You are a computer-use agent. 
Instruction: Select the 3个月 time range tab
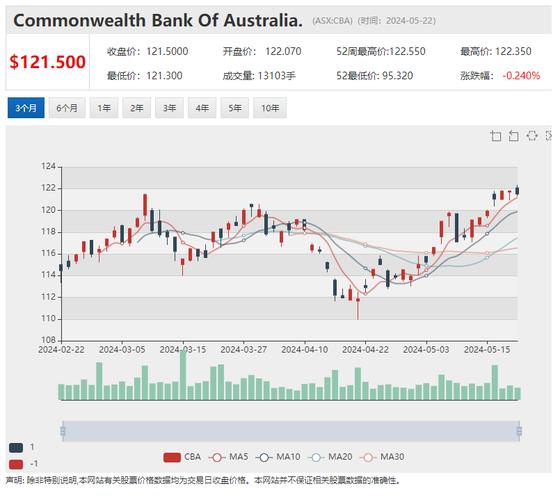[26, 108]
